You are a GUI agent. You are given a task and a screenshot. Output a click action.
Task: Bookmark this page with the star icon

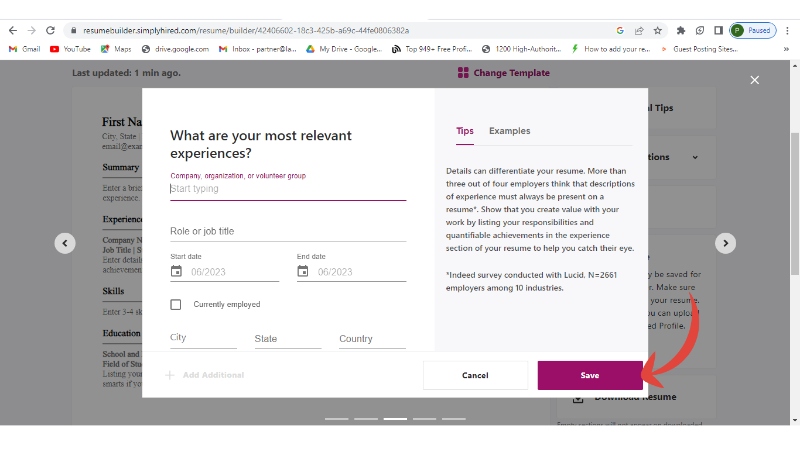tap(656, 31)
